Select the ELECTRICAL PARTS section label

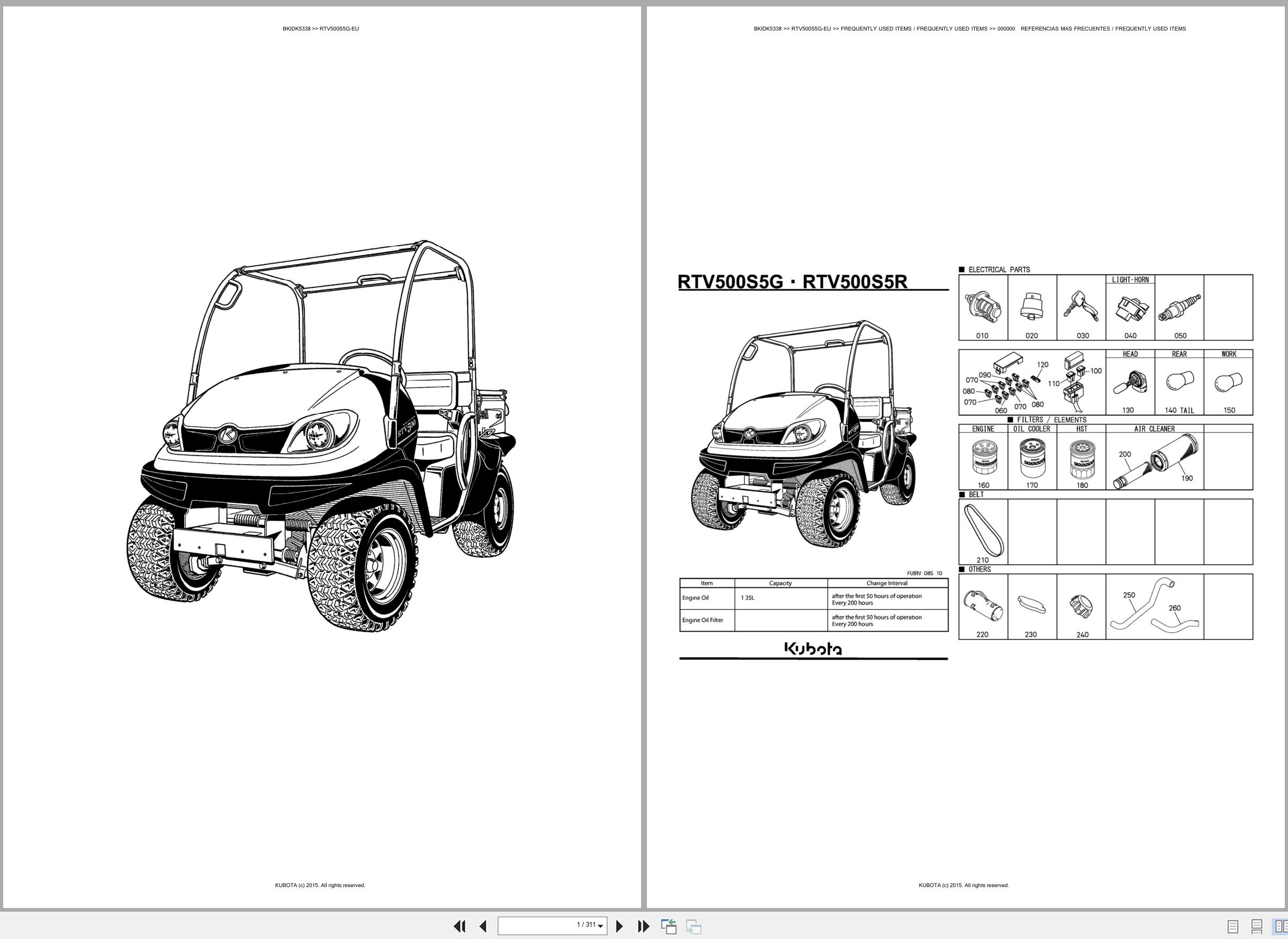coord(999,269)
